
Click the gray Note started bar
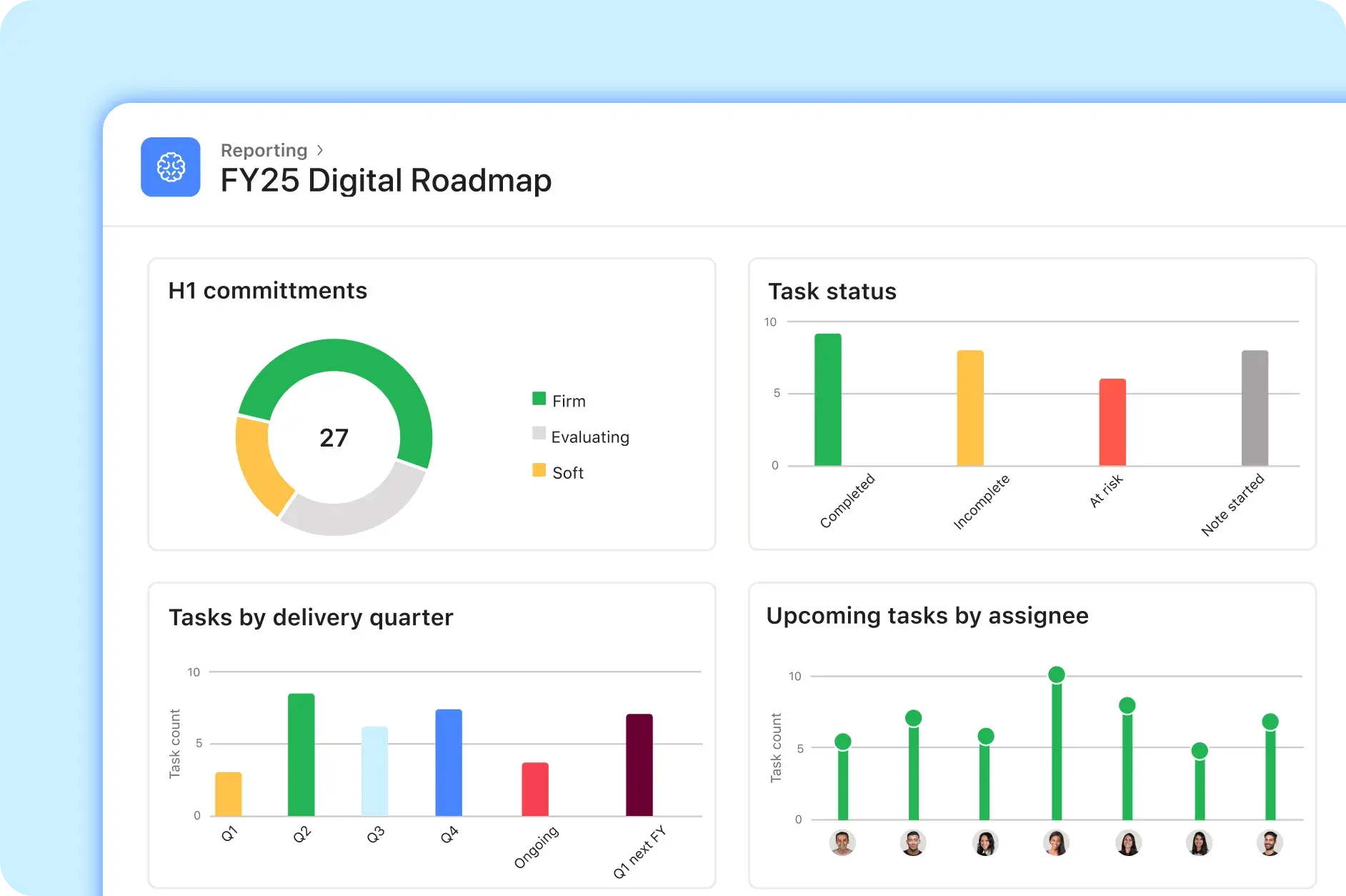pyautogui.click(x=1255, y=408)
